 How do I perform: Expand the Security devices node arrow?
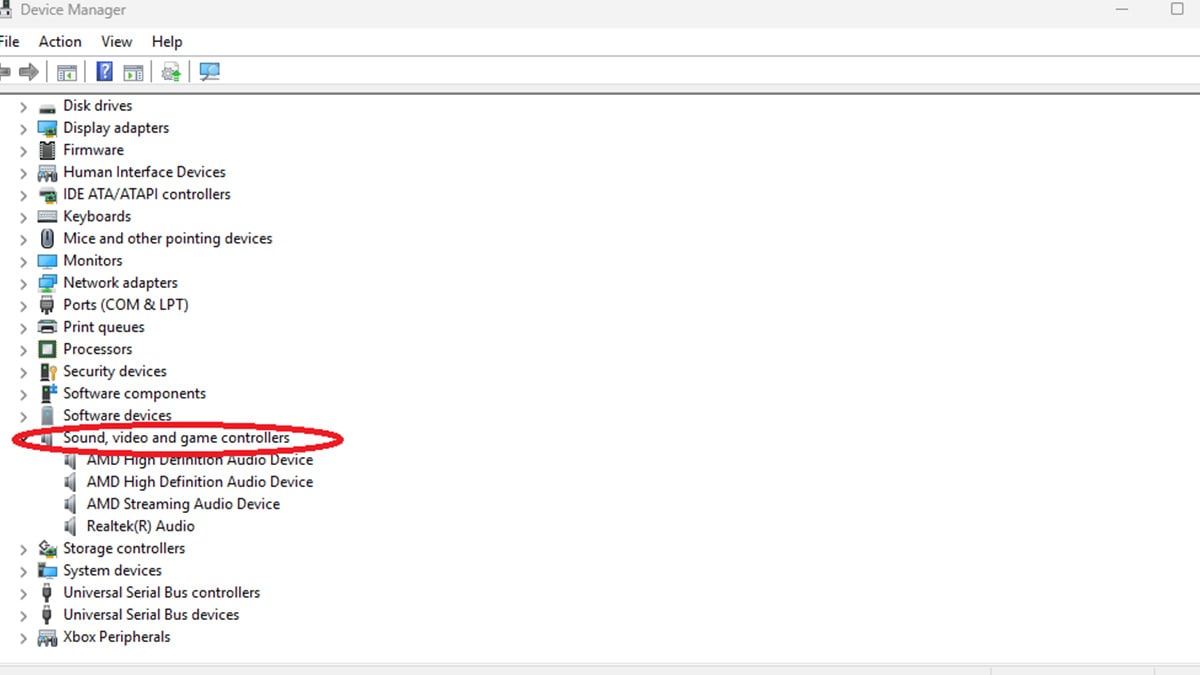23,371
